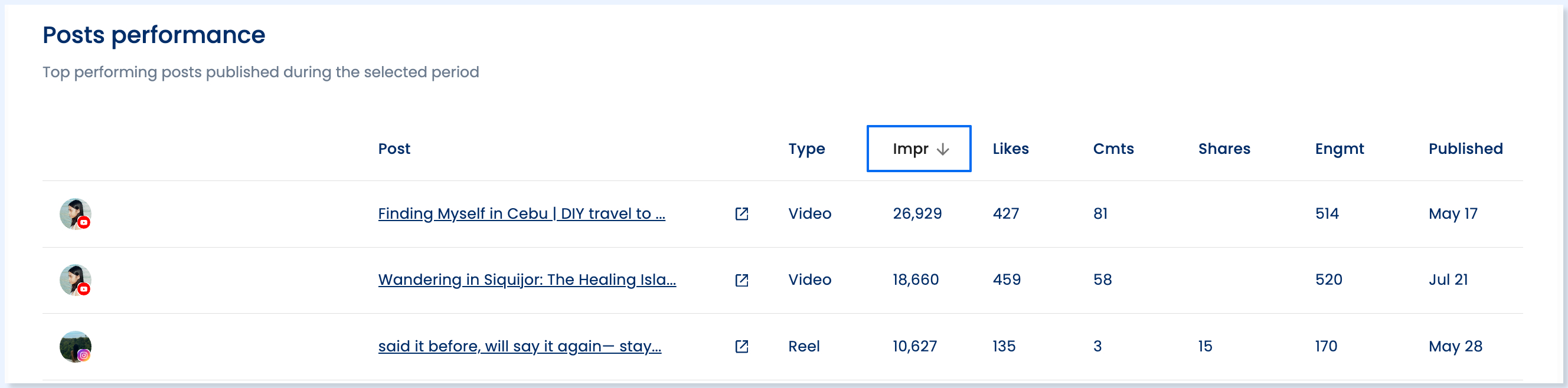Click the sort arrow beside Impr
Image resolution: width=1568 pixels, height=388 pixels.
942,150
